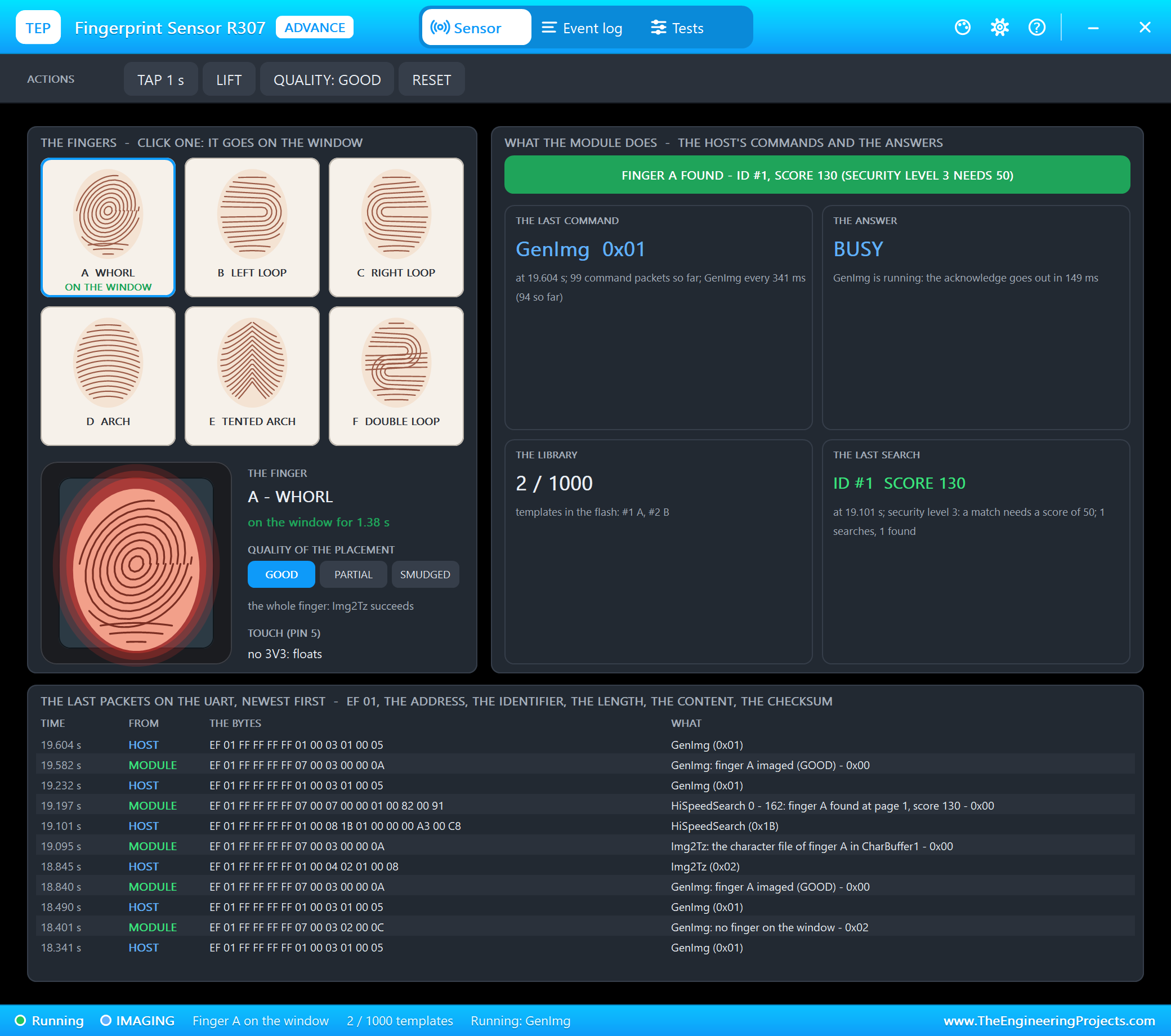Select 'no finger on the window' row

click(585, 927)
